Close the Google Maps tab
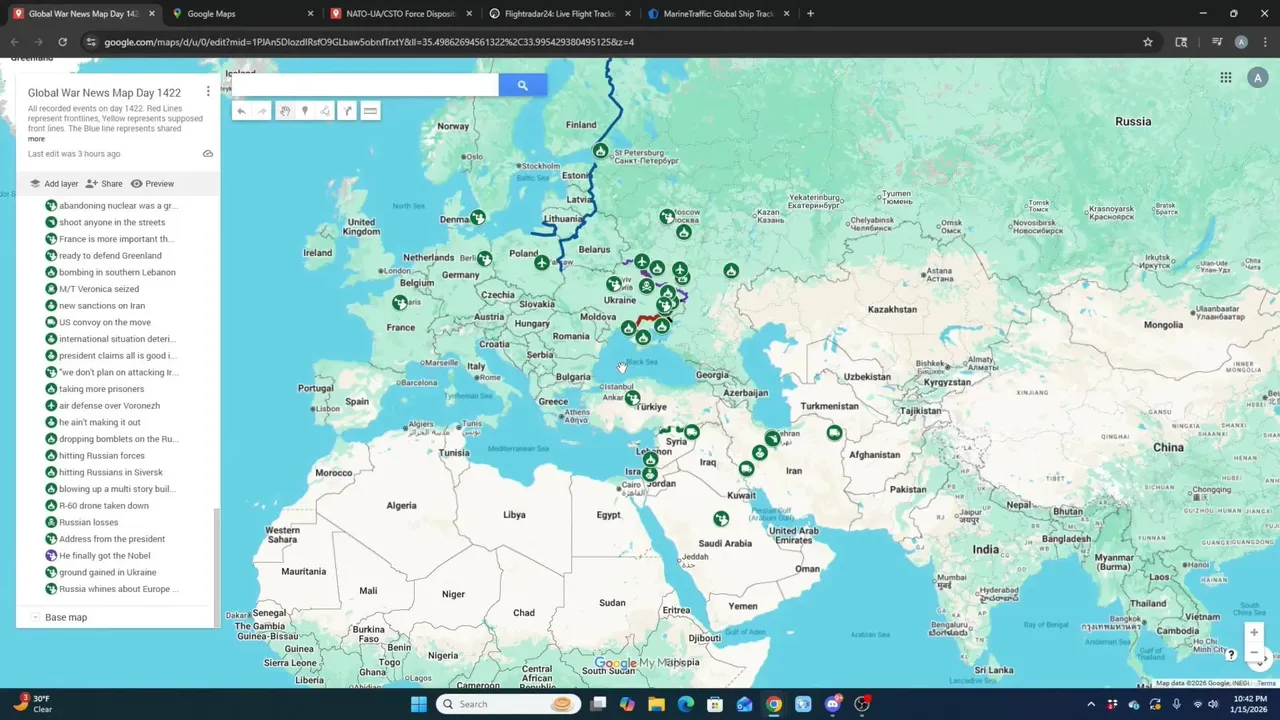The image size is (1280, 720). click(x=310, y=14)
